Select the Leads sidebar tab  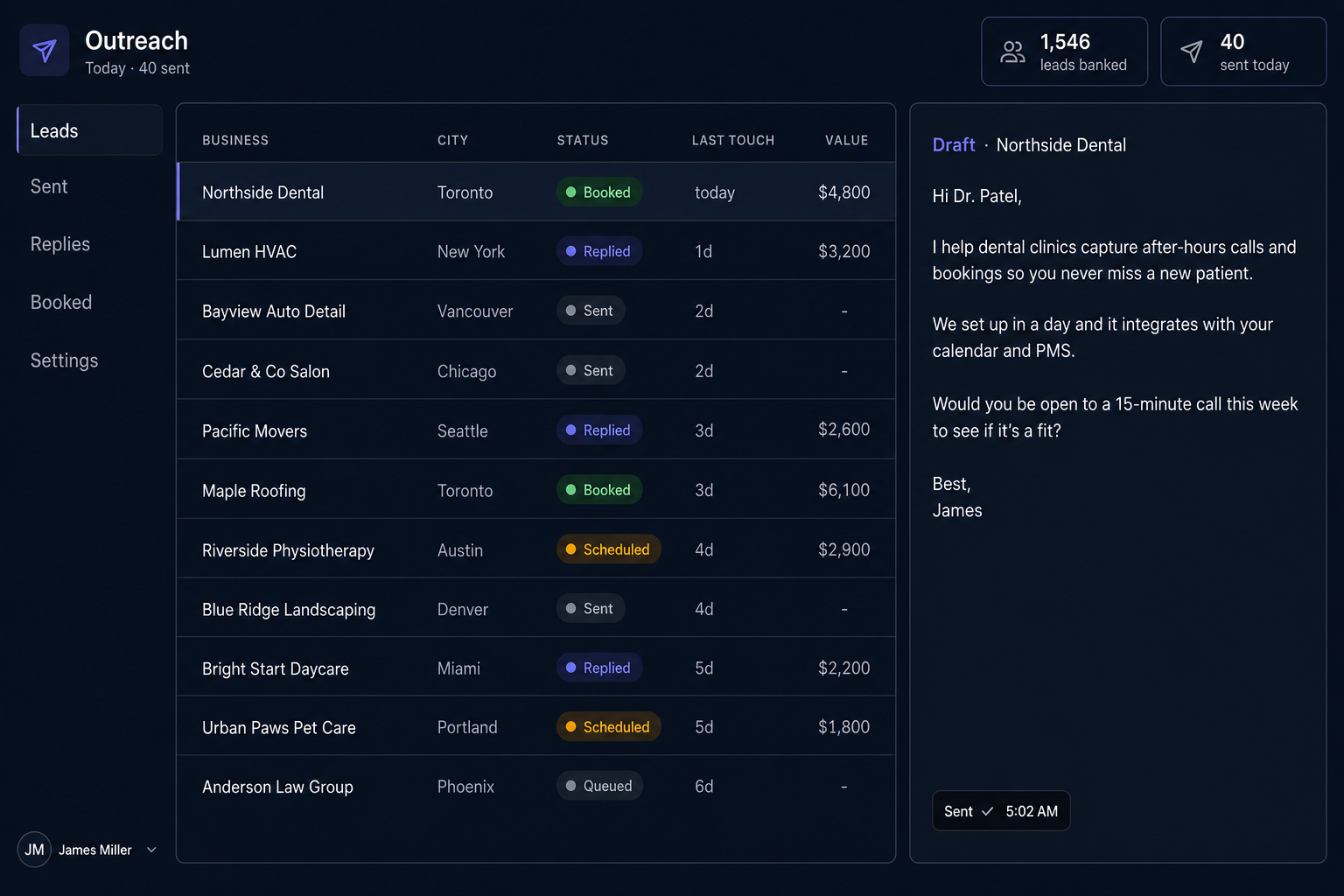89,130
